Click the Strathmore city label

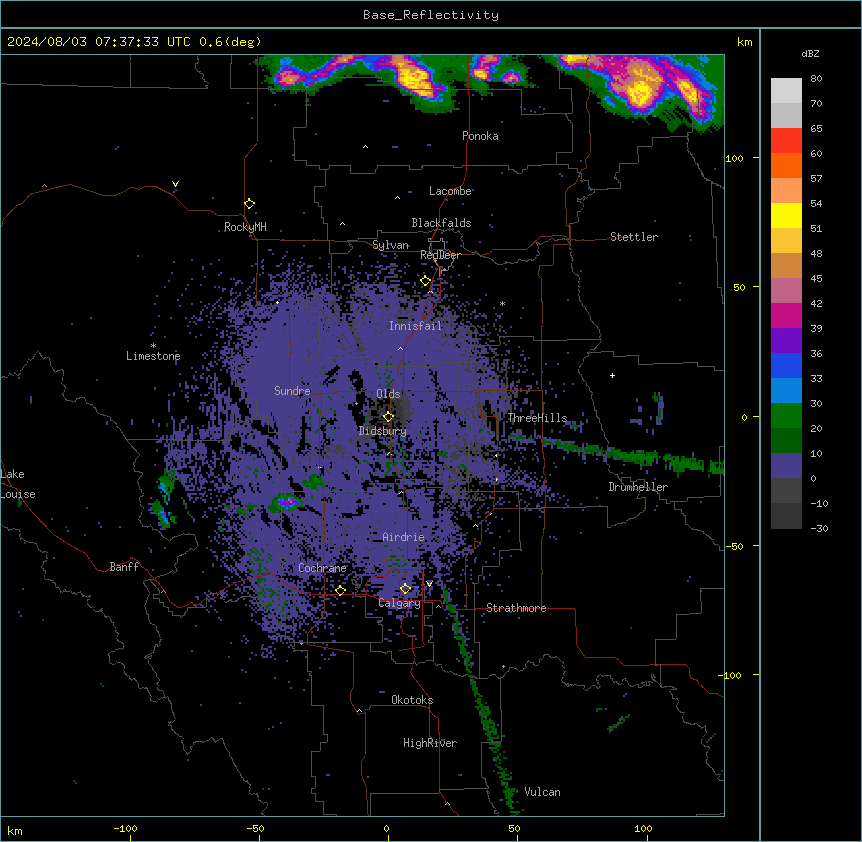coord(516,608)
